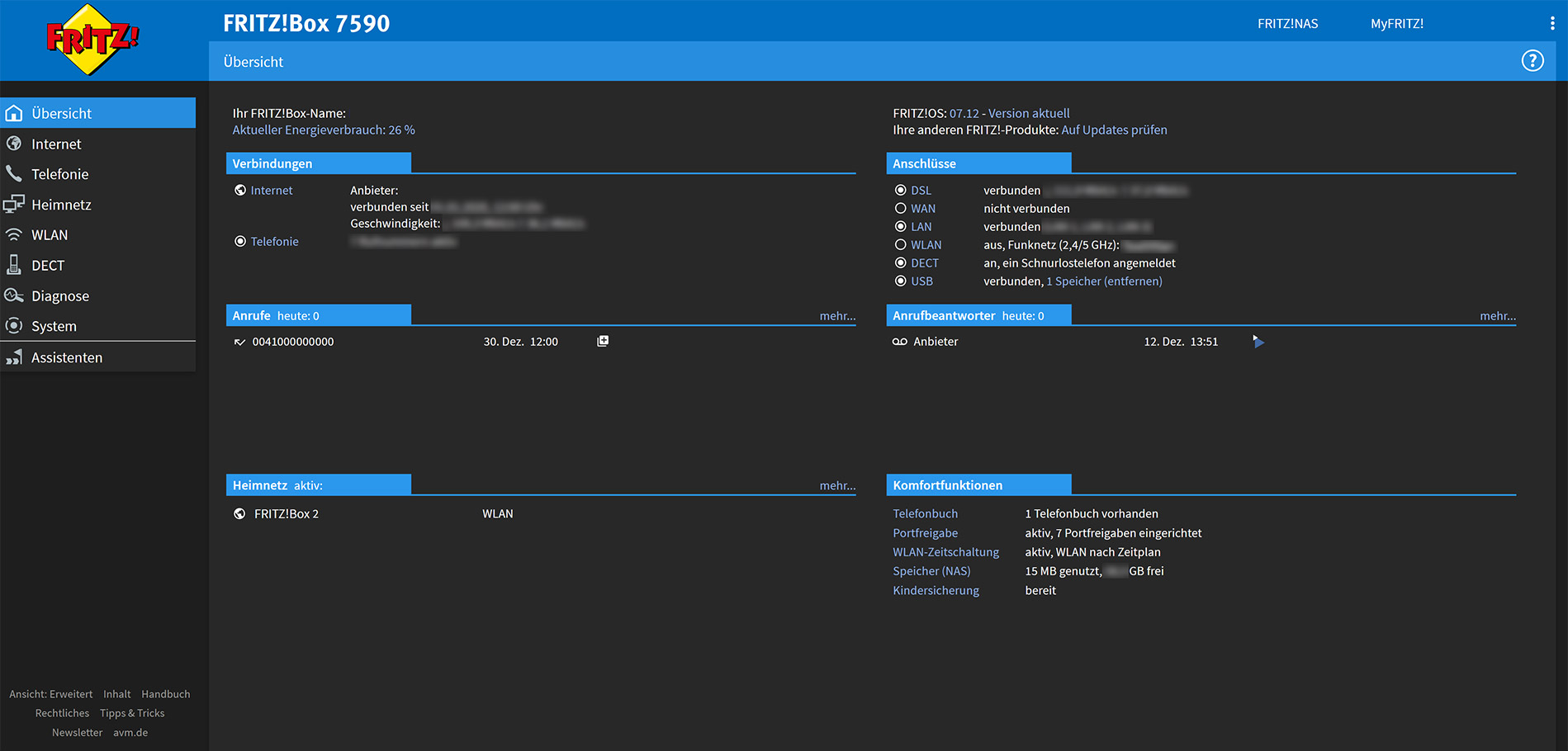Click the globe icon next to Internet connection
This screenshot has width=1568, height=751.
click(240, 191)
